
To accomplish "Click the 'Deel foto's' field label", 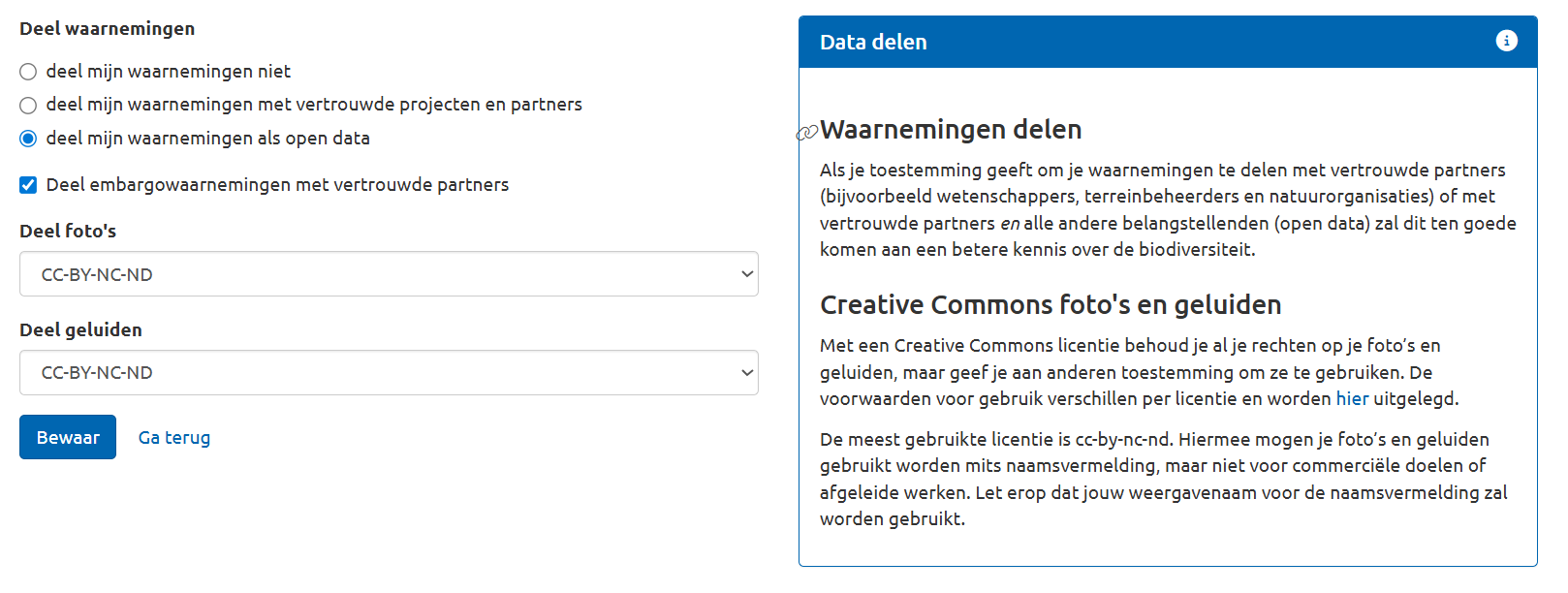I will click(68, 231).
